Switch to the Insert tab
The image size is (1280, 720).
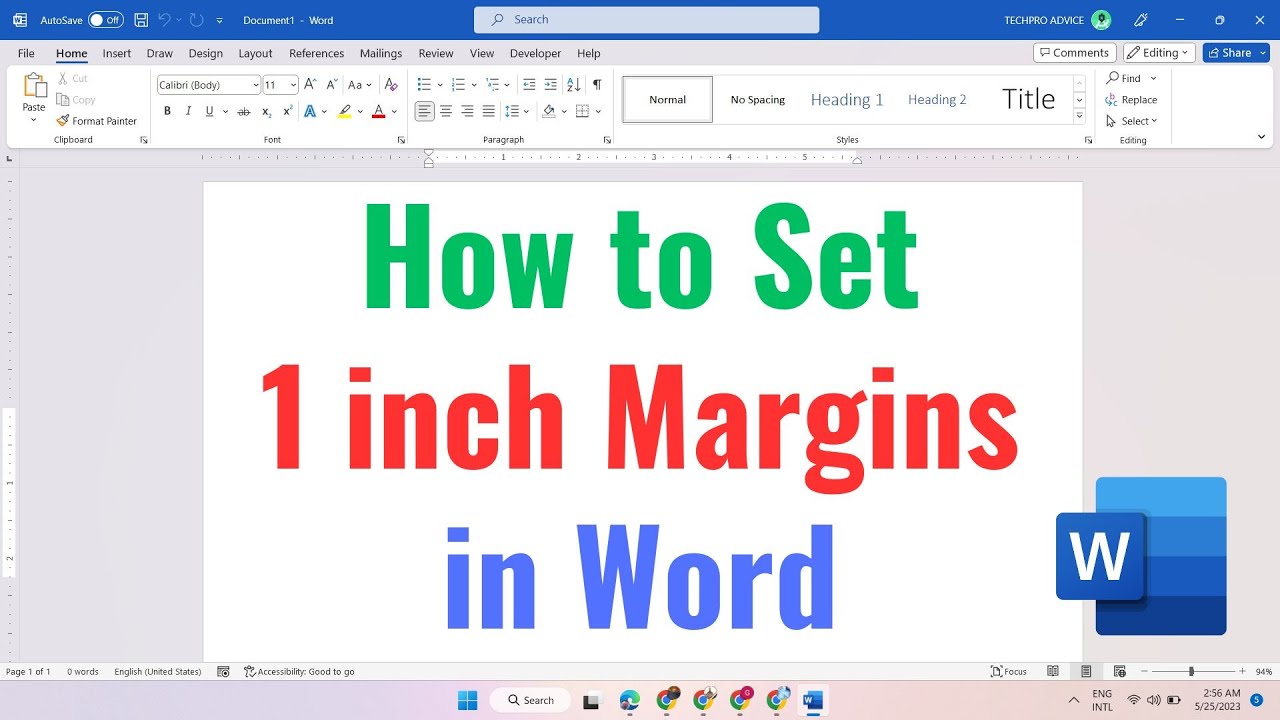click(x=117, y=53)
